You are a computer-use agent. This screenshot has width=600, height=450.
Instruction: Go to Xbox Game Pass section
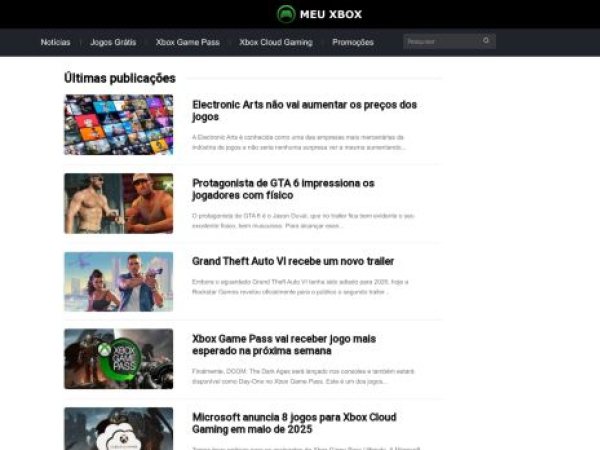coord(188,42)
